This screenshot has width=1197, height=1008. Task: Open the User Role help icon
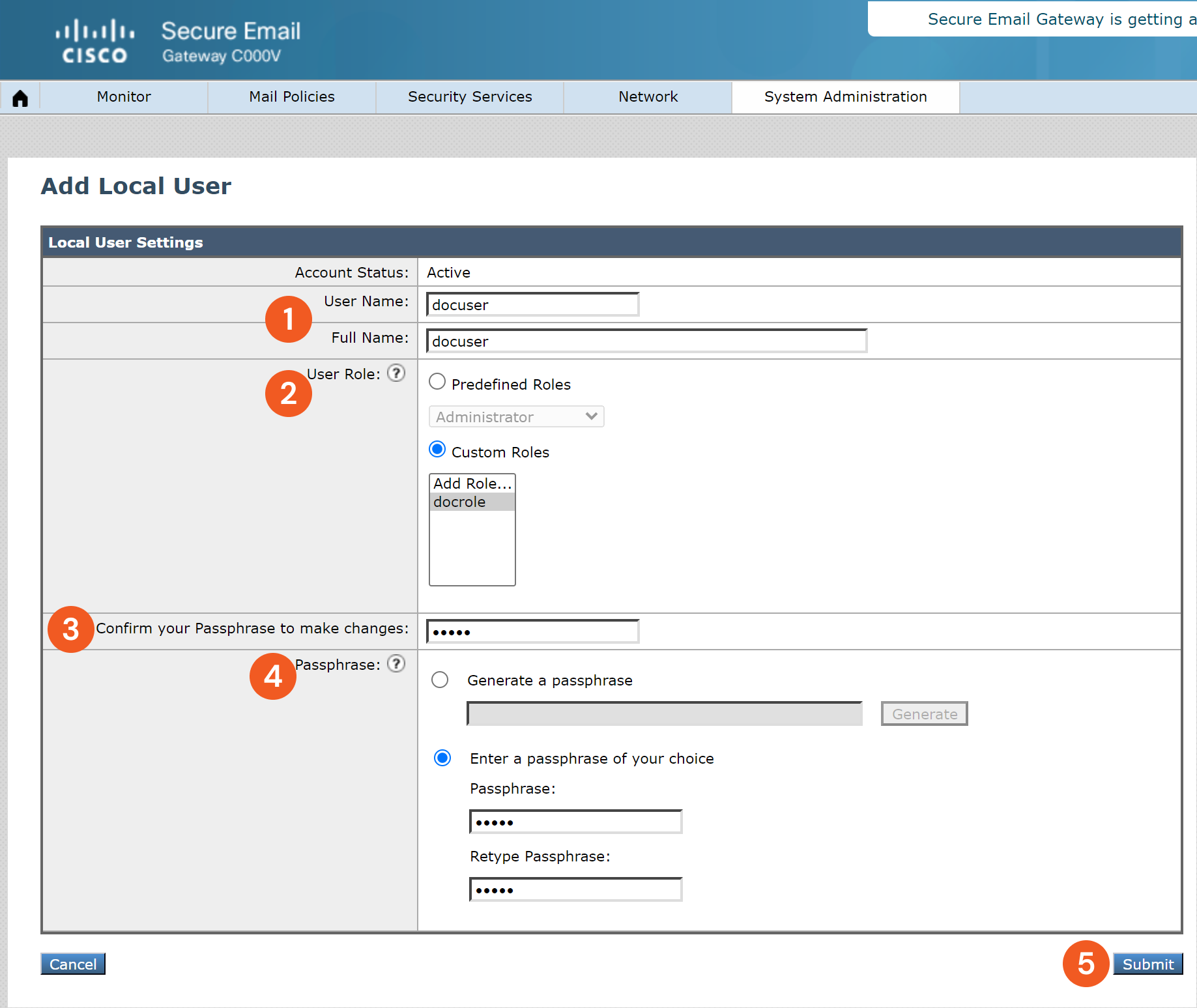click(x=396, y=373)
